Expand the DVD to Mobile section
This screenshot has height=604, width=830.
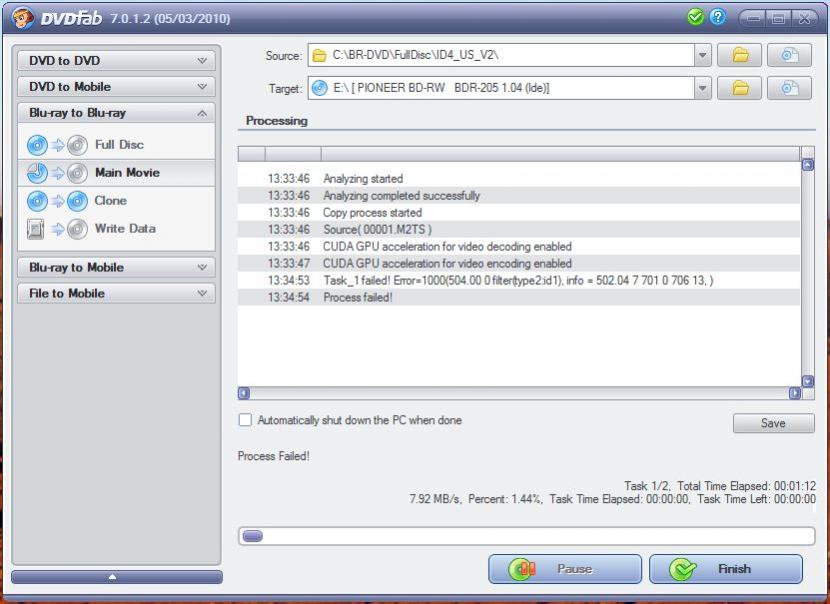click(116, 87)
